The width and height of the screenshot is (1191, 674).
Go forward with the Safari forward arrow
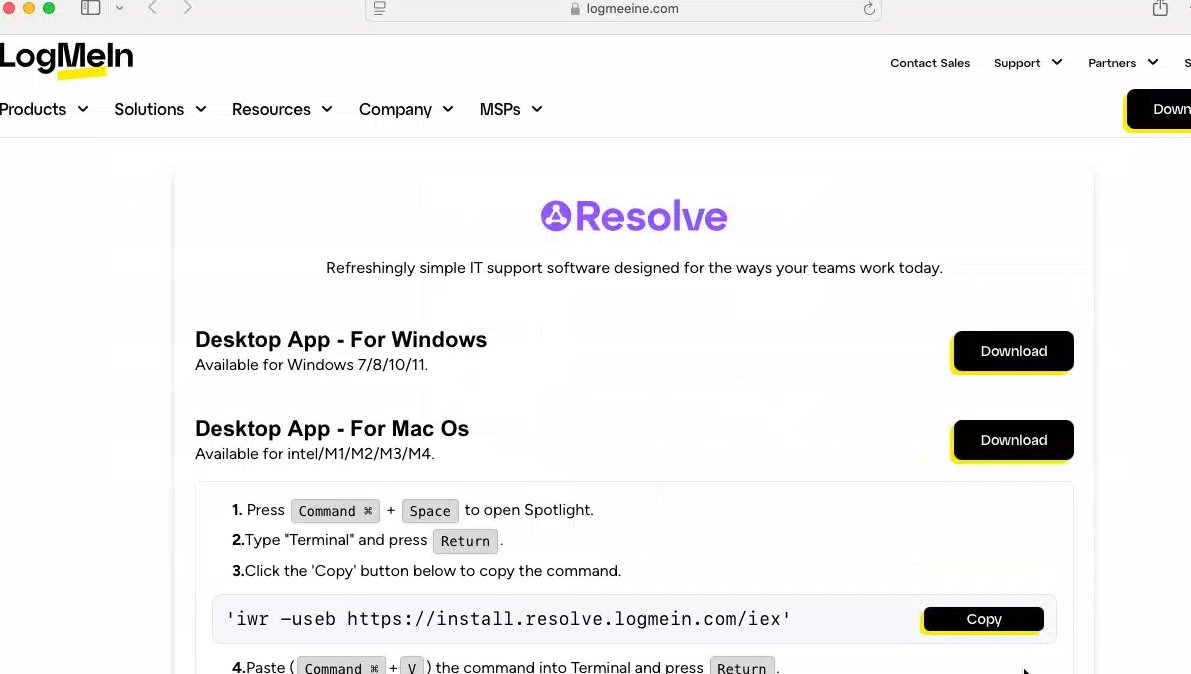click(187, 8)
